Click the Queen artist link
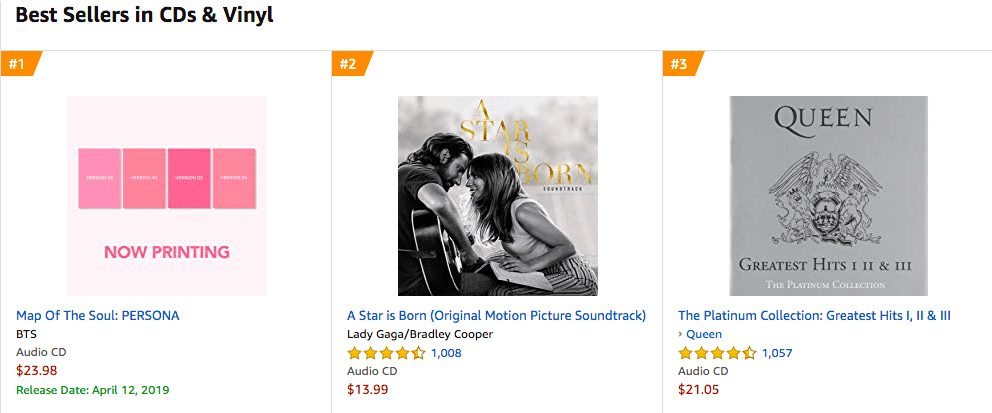Image resolution: width=992 pixels, height=413 pixels. pyautogui.click(x=704, y=334)
